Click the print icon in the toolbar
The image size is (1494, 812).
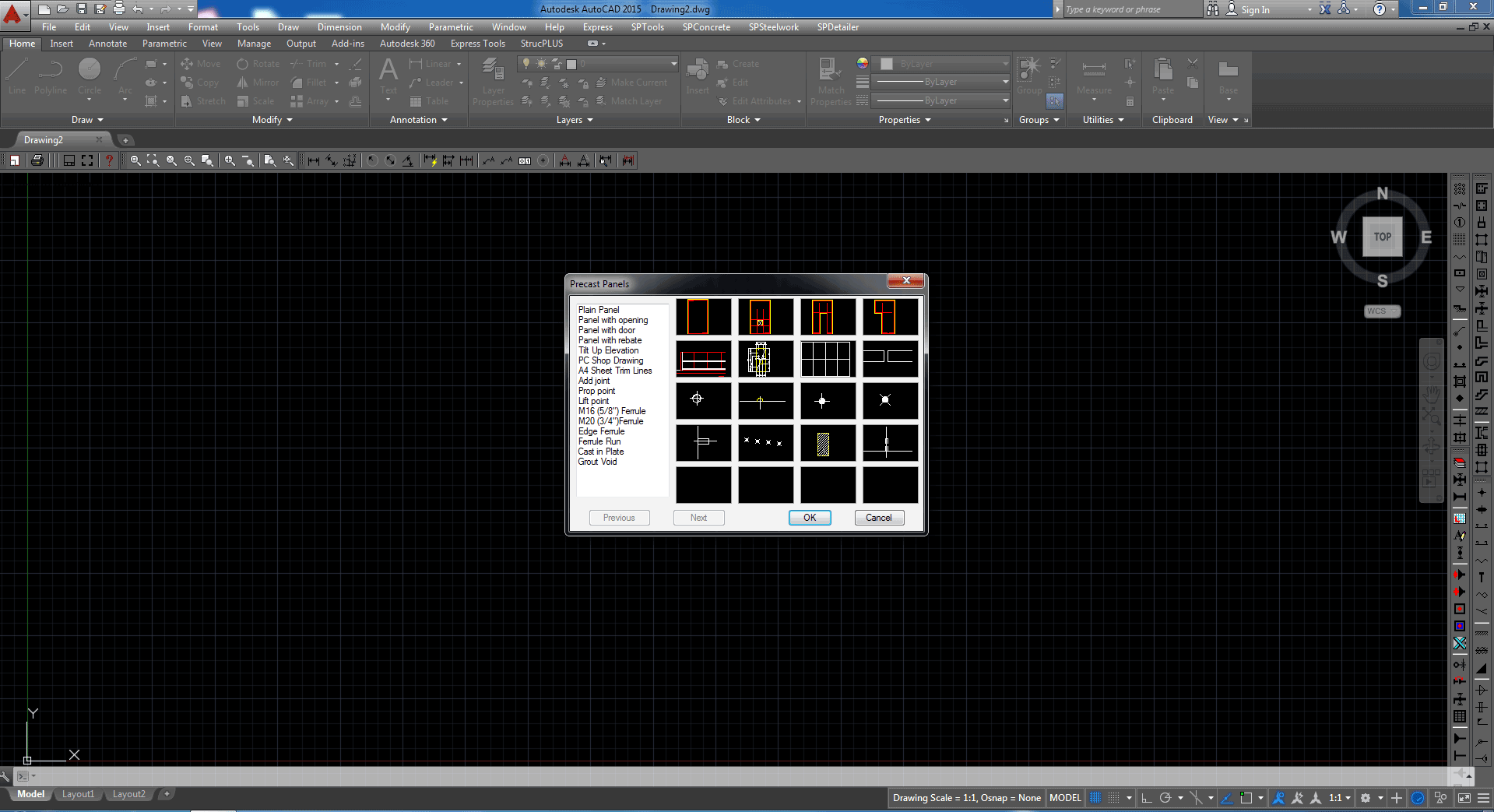click(37, 160)
